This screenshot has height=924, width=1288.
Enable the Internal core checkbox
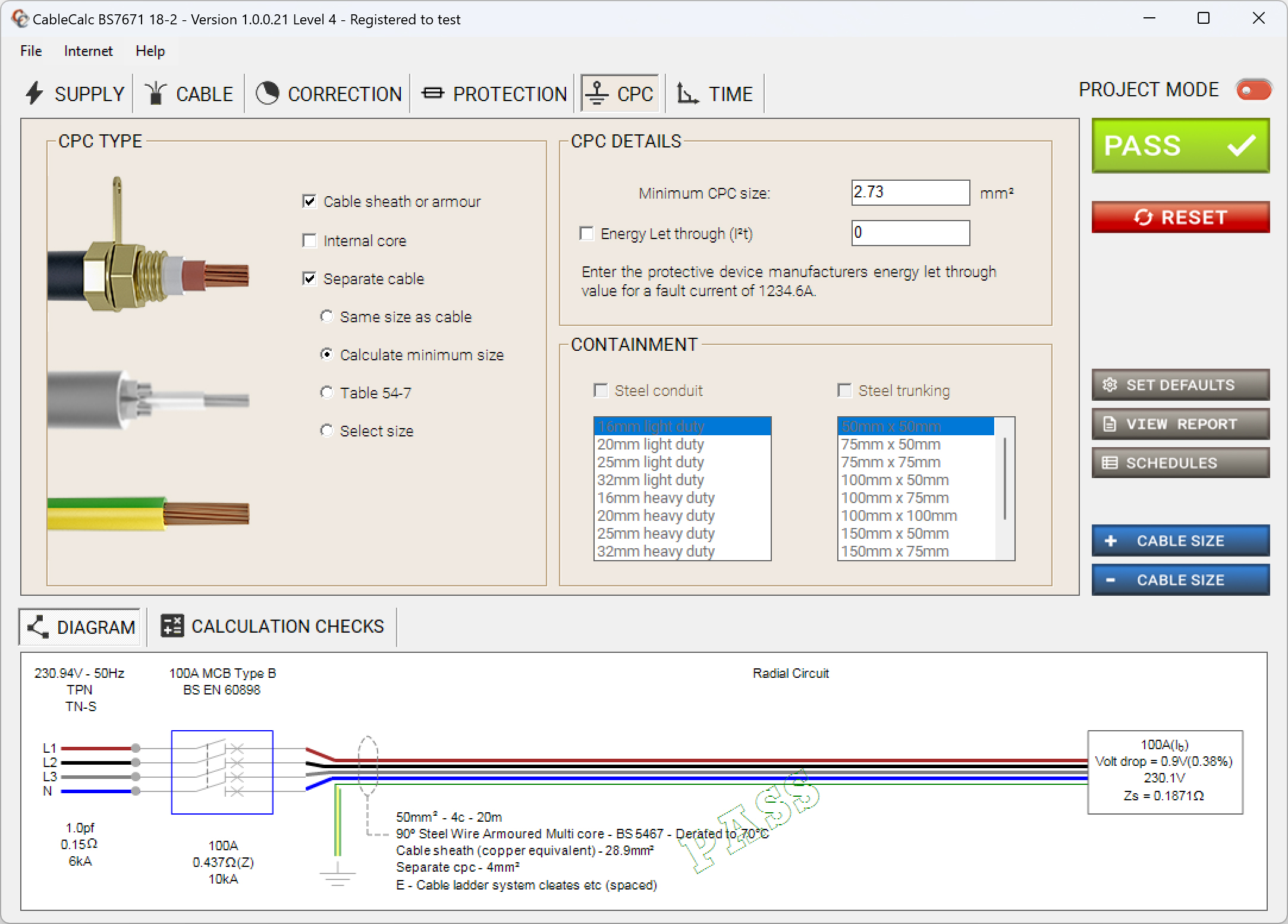(310, 240)
